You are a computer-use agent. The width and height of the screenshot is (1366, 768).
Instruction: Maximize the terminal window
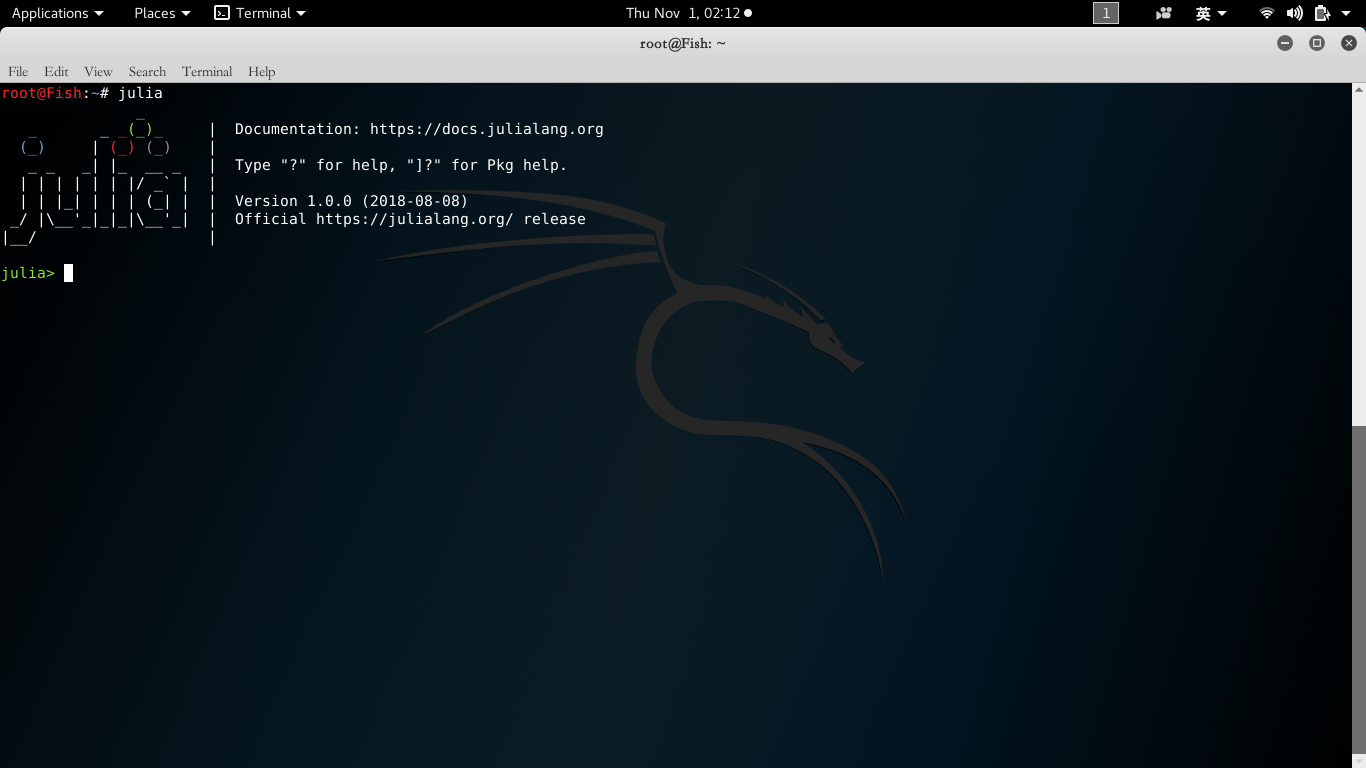coord(1317,43)
